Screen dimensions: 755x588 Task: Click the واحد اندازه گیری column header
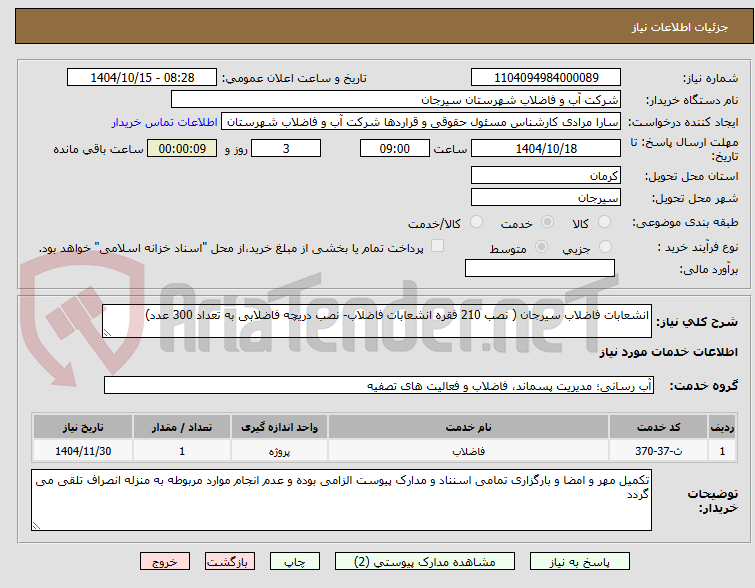[x=279, y=427]
